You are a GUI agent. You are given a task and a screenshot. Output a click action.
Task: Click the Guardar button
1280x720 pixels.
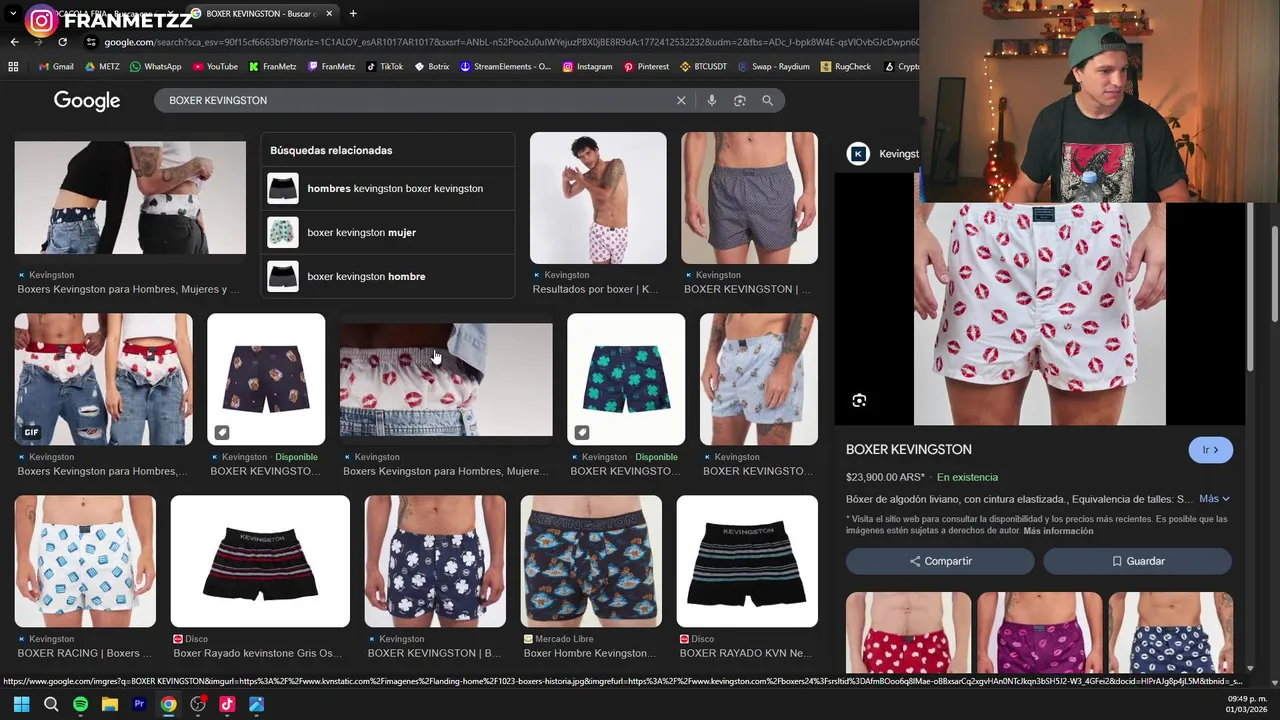pos(1138,561)
